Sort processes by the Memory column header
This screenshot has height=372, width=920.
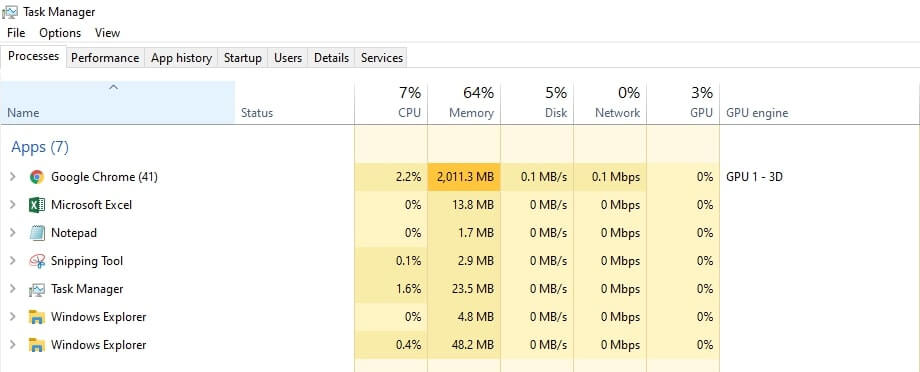(464, 103)
